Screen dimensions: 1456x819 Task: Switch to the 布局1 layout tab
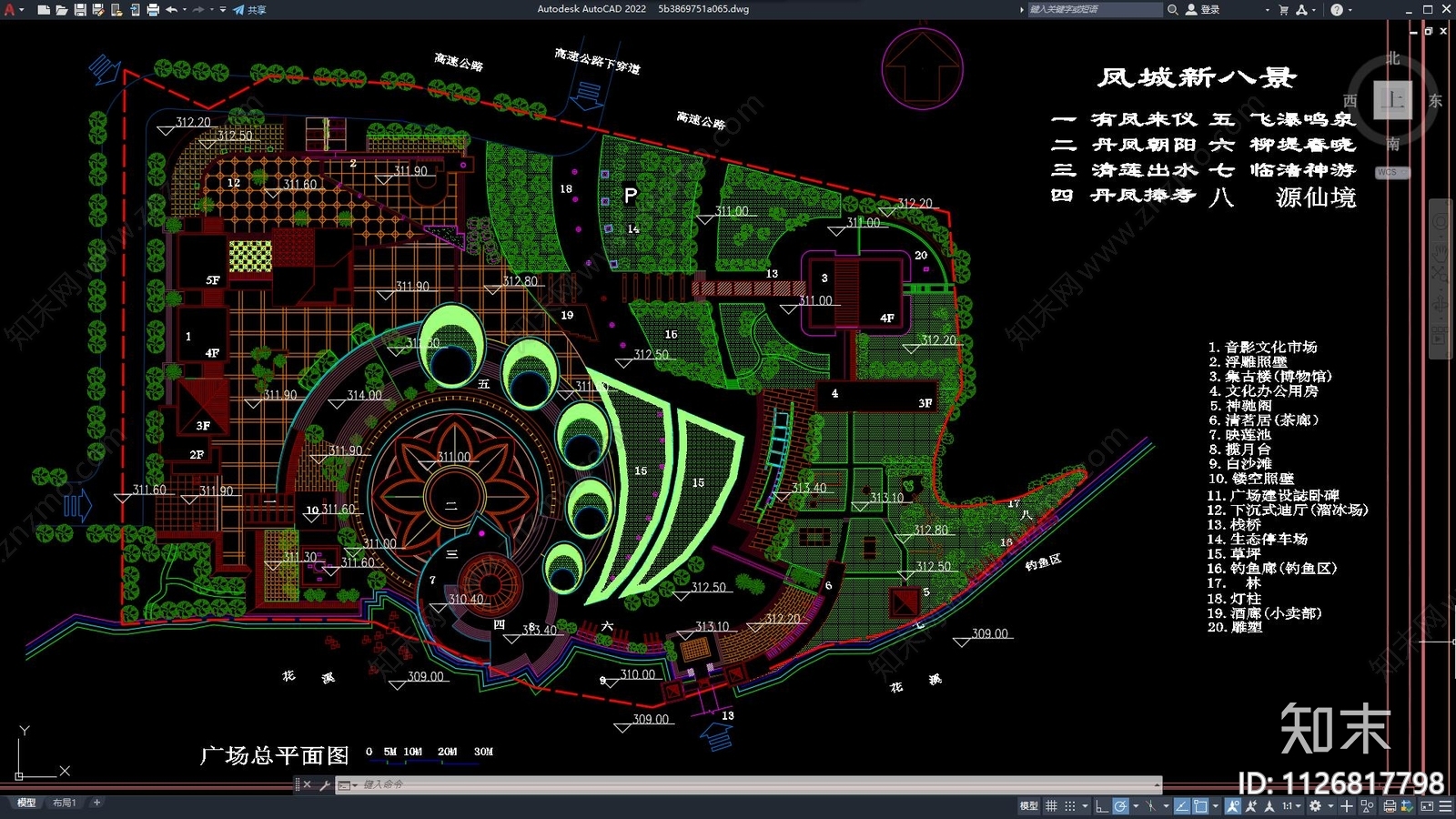point(64,803)
